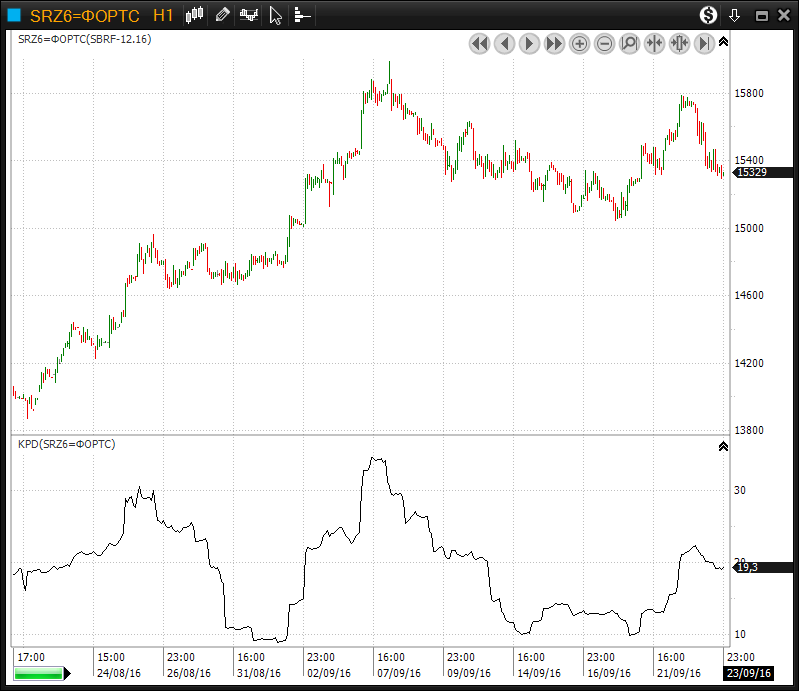
Task: Zoom in with the plus magnifier
Action: (x=579, y=44)
